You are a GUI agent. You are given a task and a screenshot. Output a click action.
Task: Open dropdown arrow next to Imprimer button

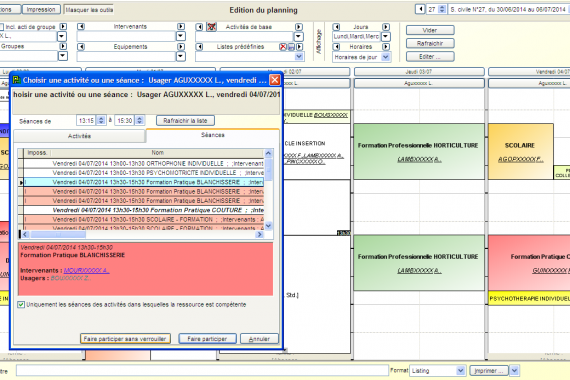pyautogui.click(x=514, y=371)
